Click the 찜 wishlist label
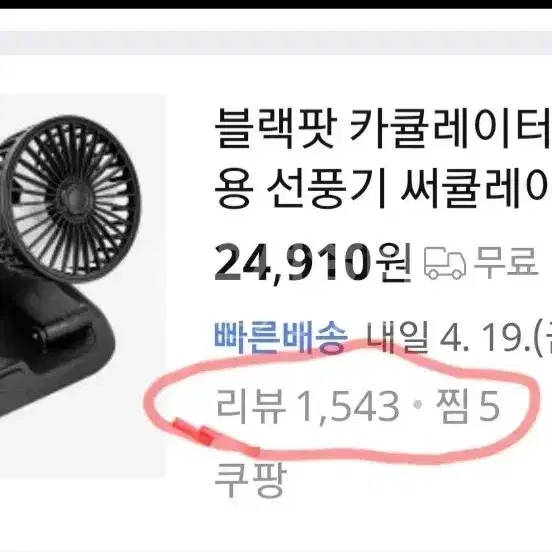 click(452, 406)
